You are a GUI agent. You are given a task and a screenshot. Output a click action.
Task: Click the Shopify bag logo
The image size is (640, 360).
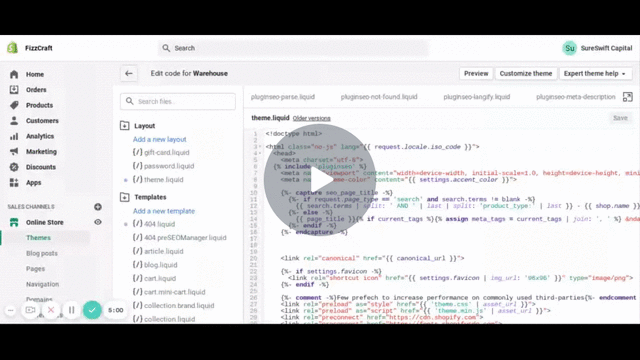(13, 48)
